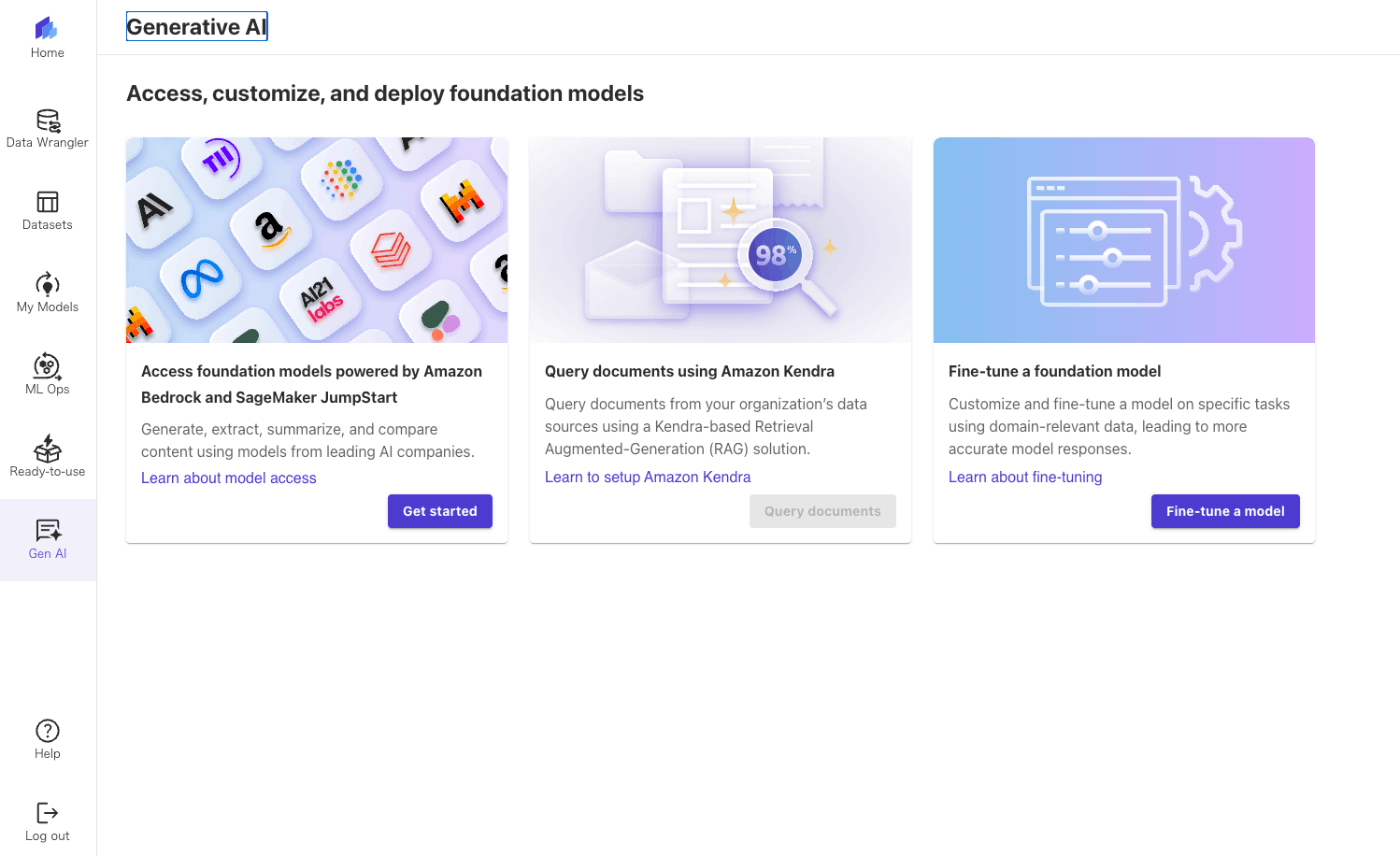Open the Learn about model access link
The width and height of the screenshot is (1400, 856).
(228, 478)
